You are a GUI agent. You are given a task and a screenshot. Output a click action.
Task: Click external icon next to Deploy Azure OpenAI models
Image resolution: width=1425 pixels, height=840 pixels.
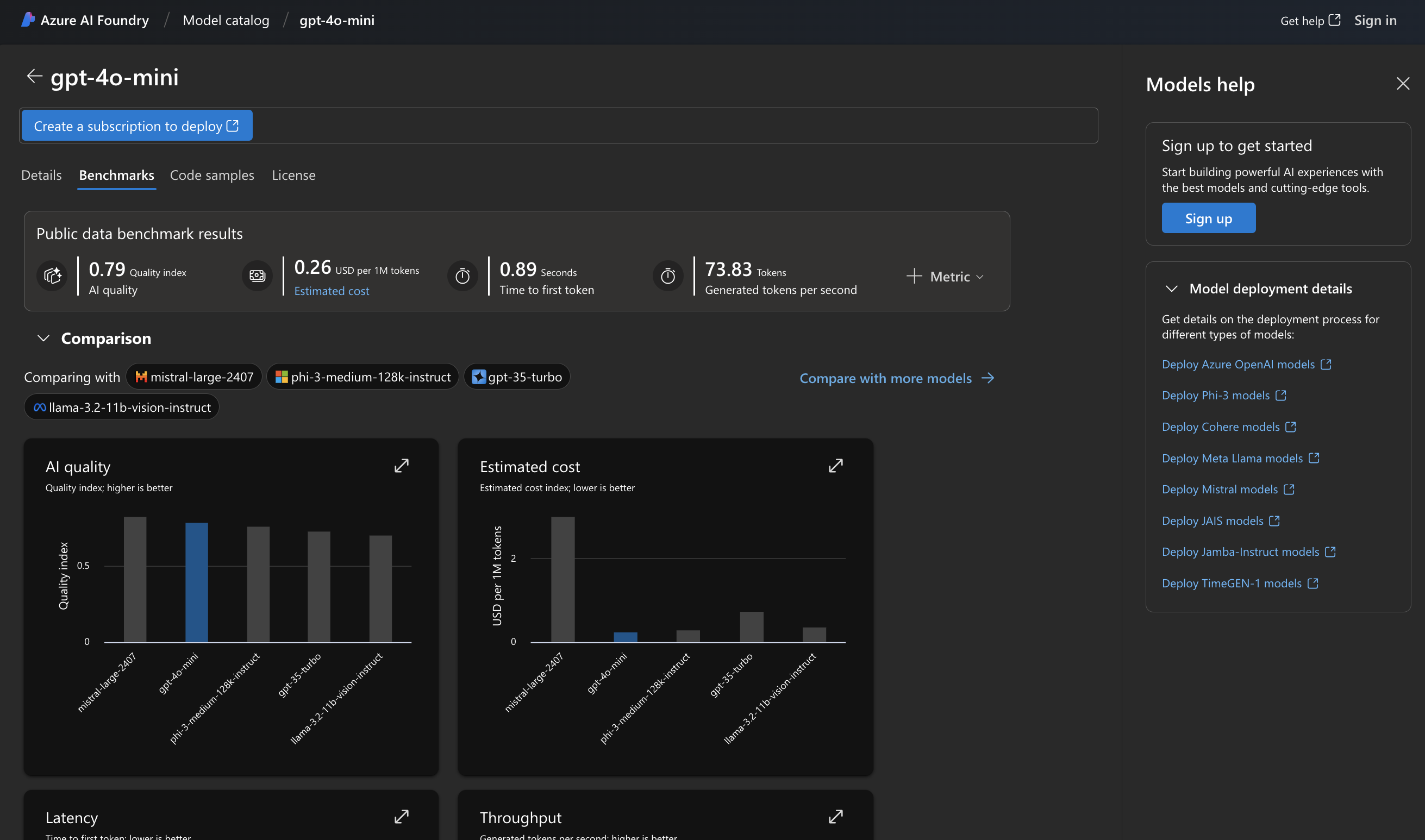pos(1326,365)
